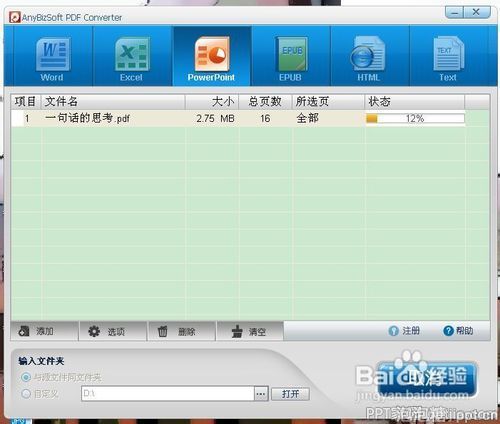This screenshot has width=500, height=424.
Task: Select the Word conversion format icon
Action: point(52,57)
